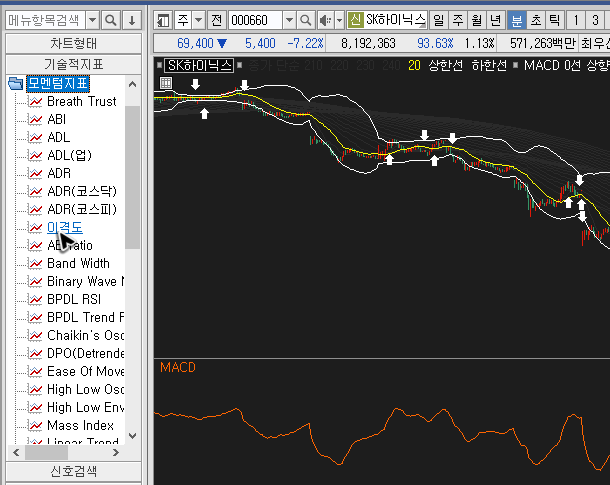610x485 pixels.
Task: Switch chart to 틱 (tick) period
Action: [x=555, y=20]
